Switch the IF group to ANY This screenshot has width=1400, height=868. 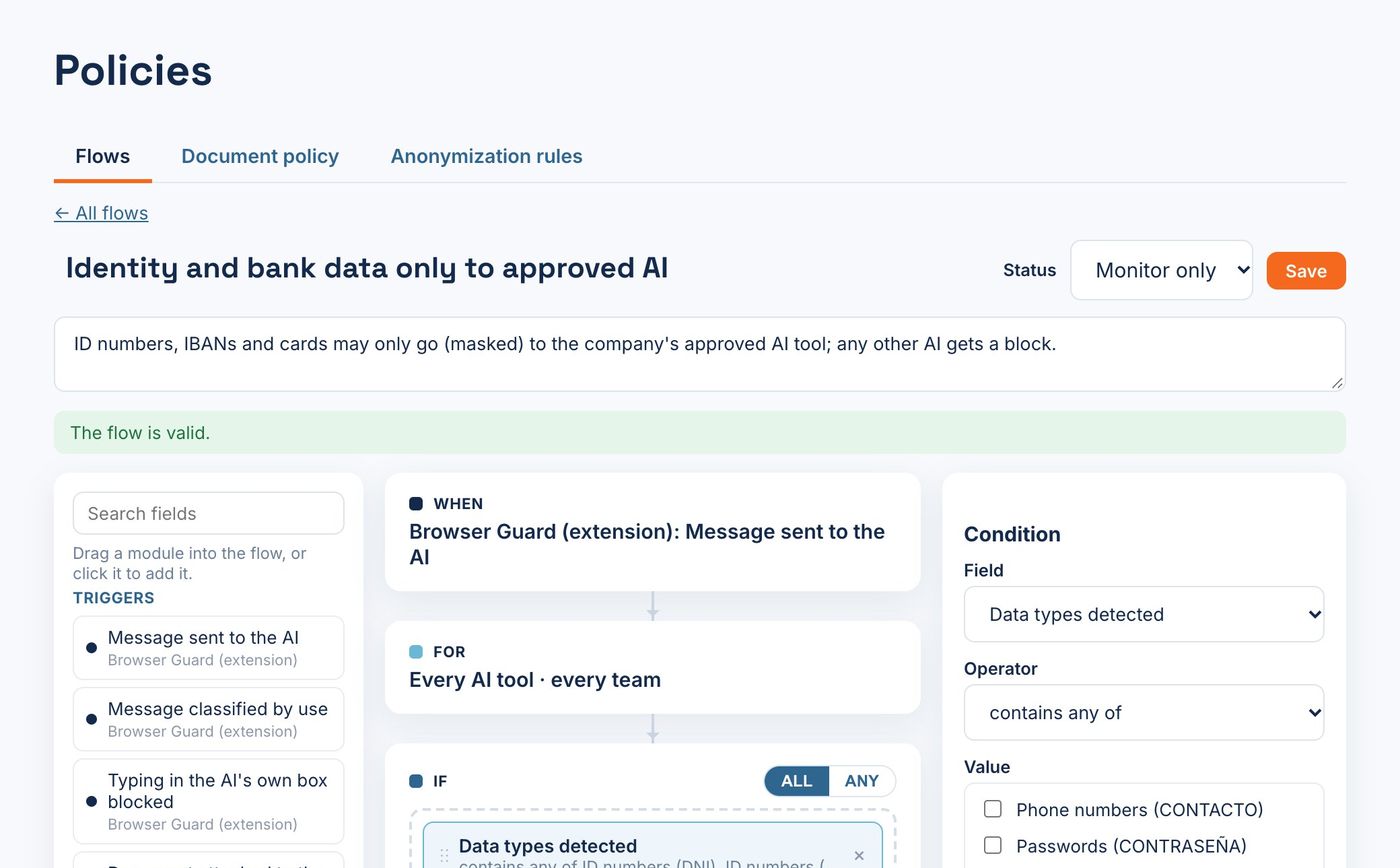(862, 781)
